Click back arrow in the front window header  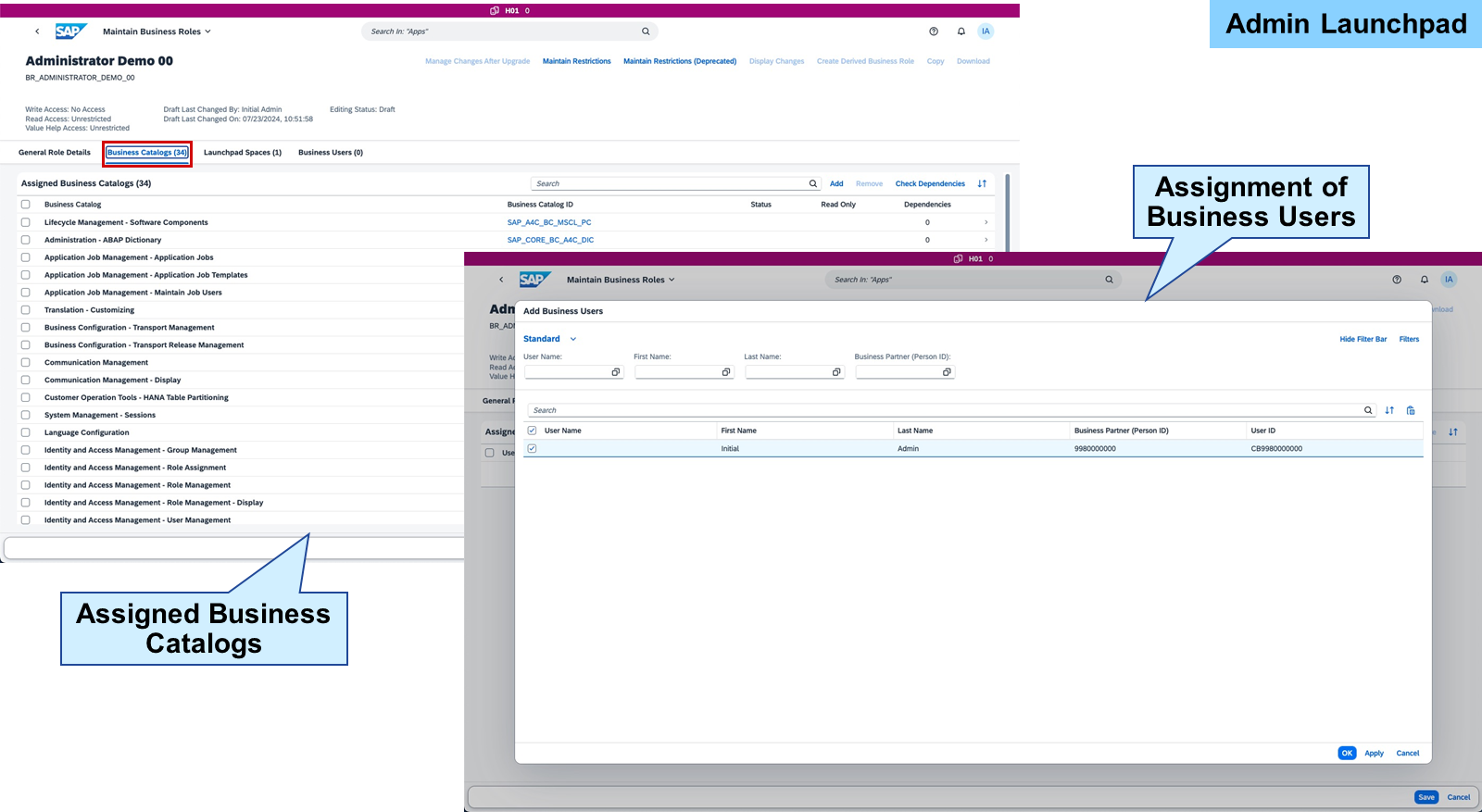pos(501,280)
